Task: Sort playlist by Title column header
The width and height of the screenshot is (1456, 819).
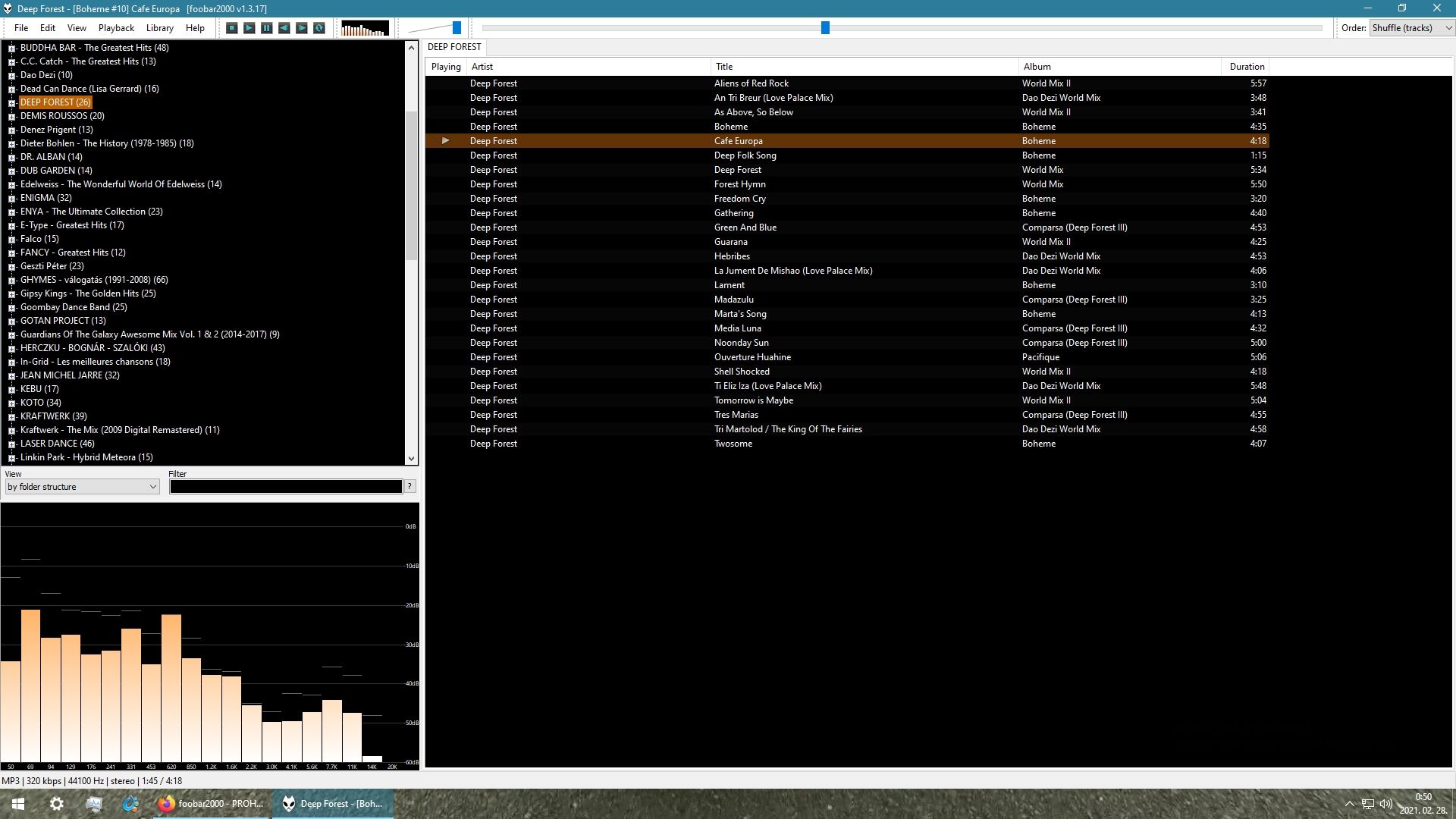Action: [864, 67]
